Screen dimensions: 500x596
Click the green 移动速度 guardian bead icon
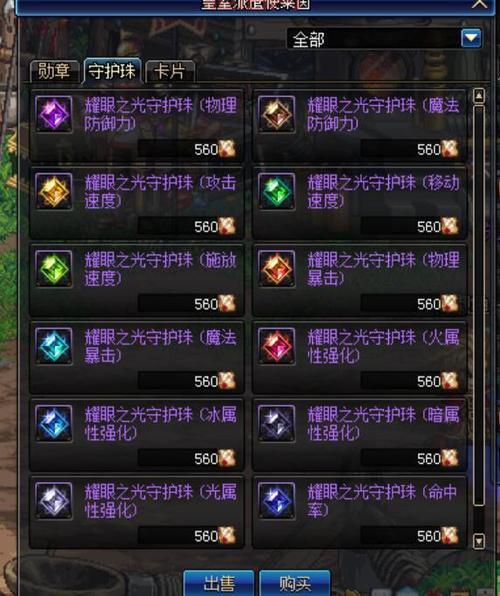(276, 191)
